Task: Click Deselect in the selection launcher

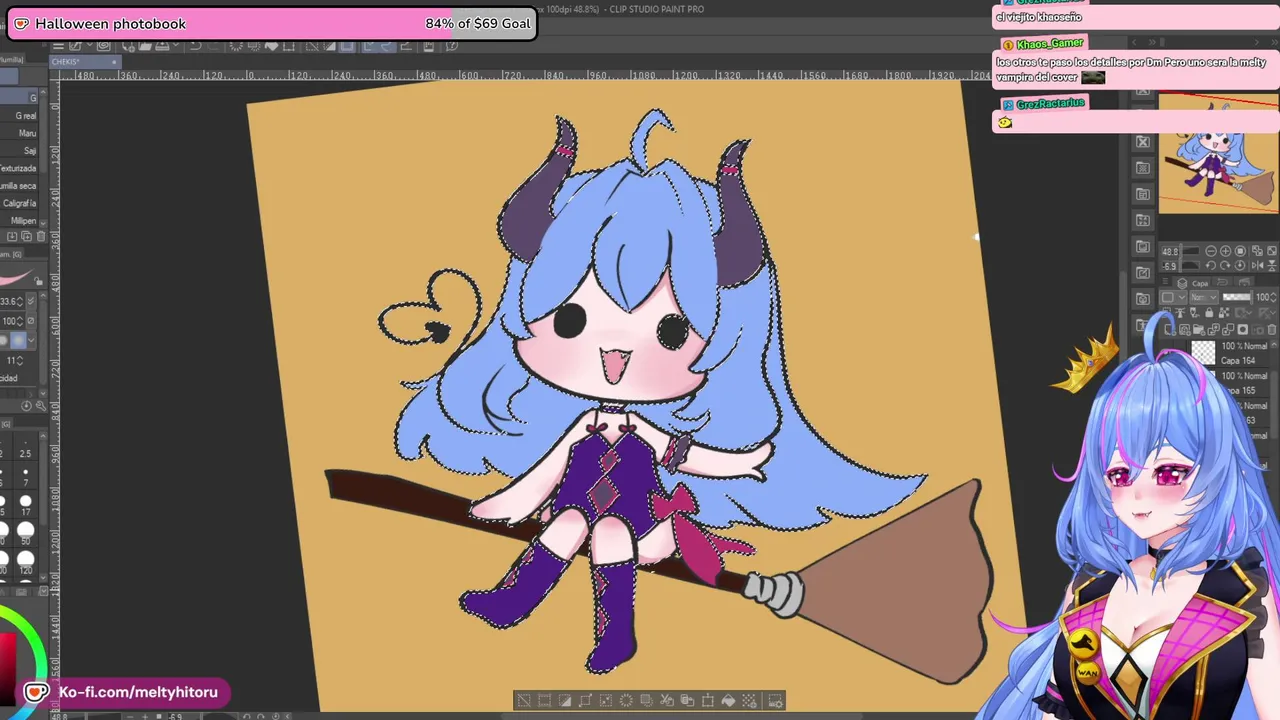Action: [524, 701]
